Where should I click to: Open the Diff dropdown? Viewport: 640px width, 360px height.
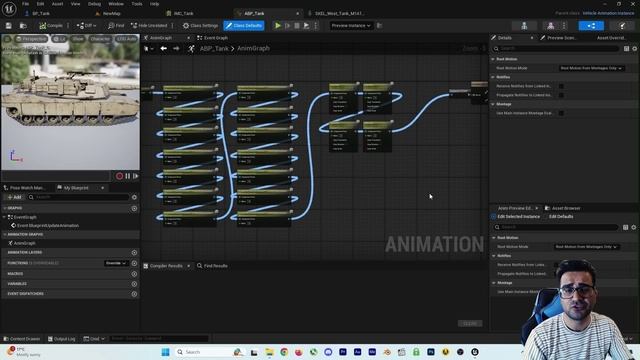click(x=86, y=26)
